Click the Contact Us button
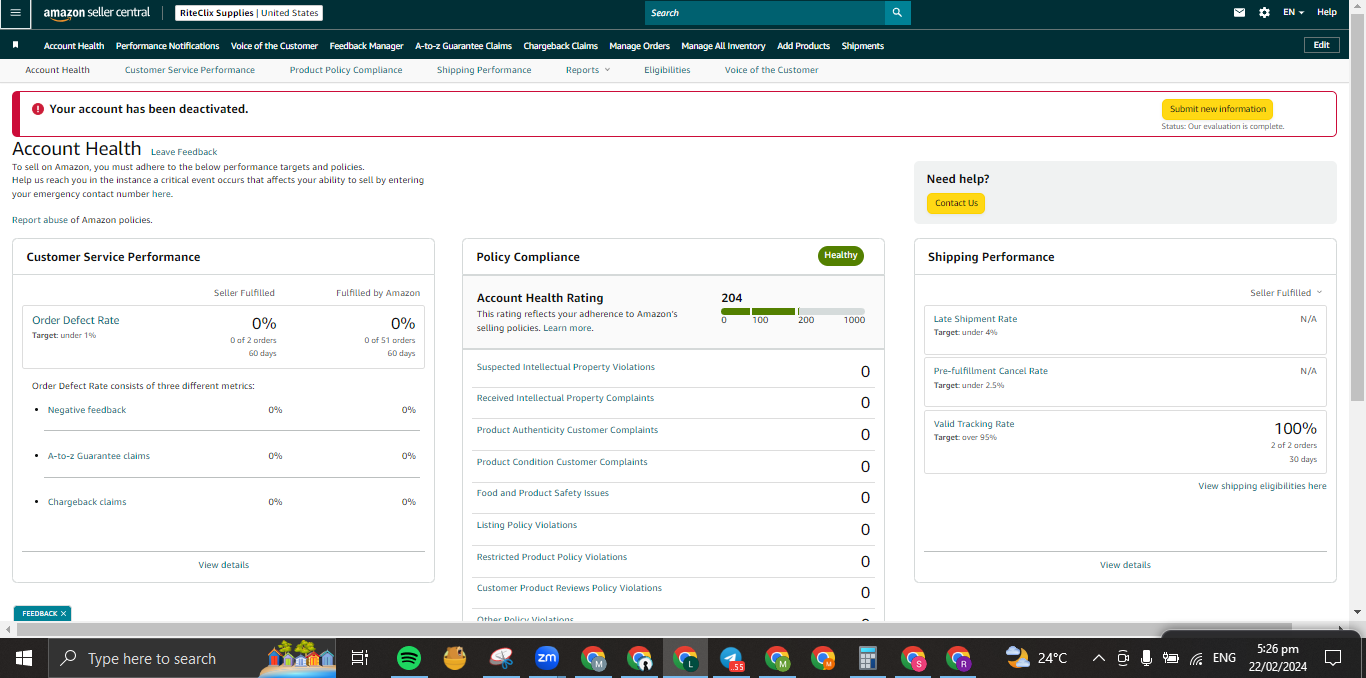1366x678 pixels. (x=956, y=203)
